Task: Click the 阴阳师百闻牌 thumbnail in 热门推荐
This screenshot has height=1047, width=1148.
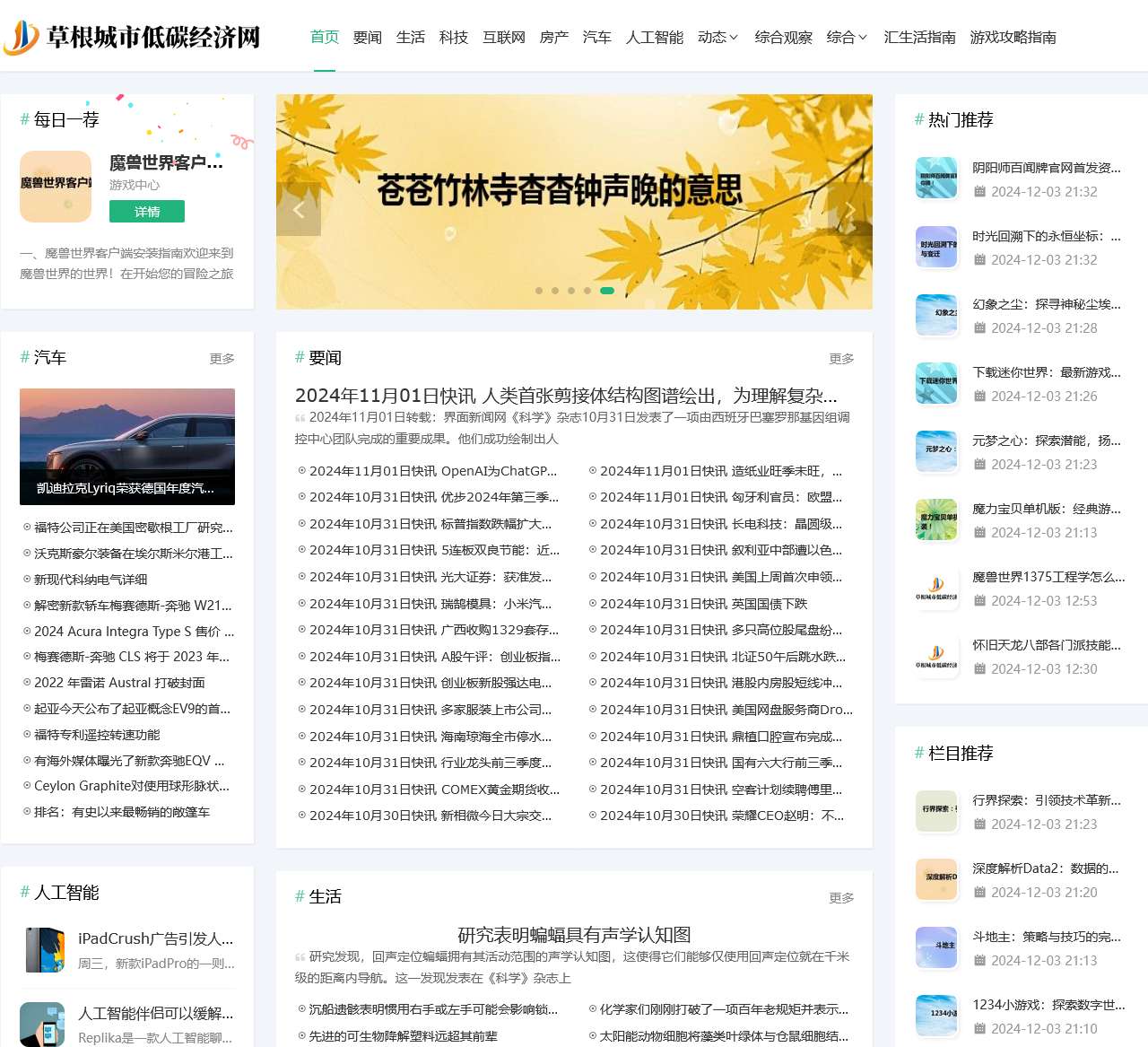Action: click(935, 177)
